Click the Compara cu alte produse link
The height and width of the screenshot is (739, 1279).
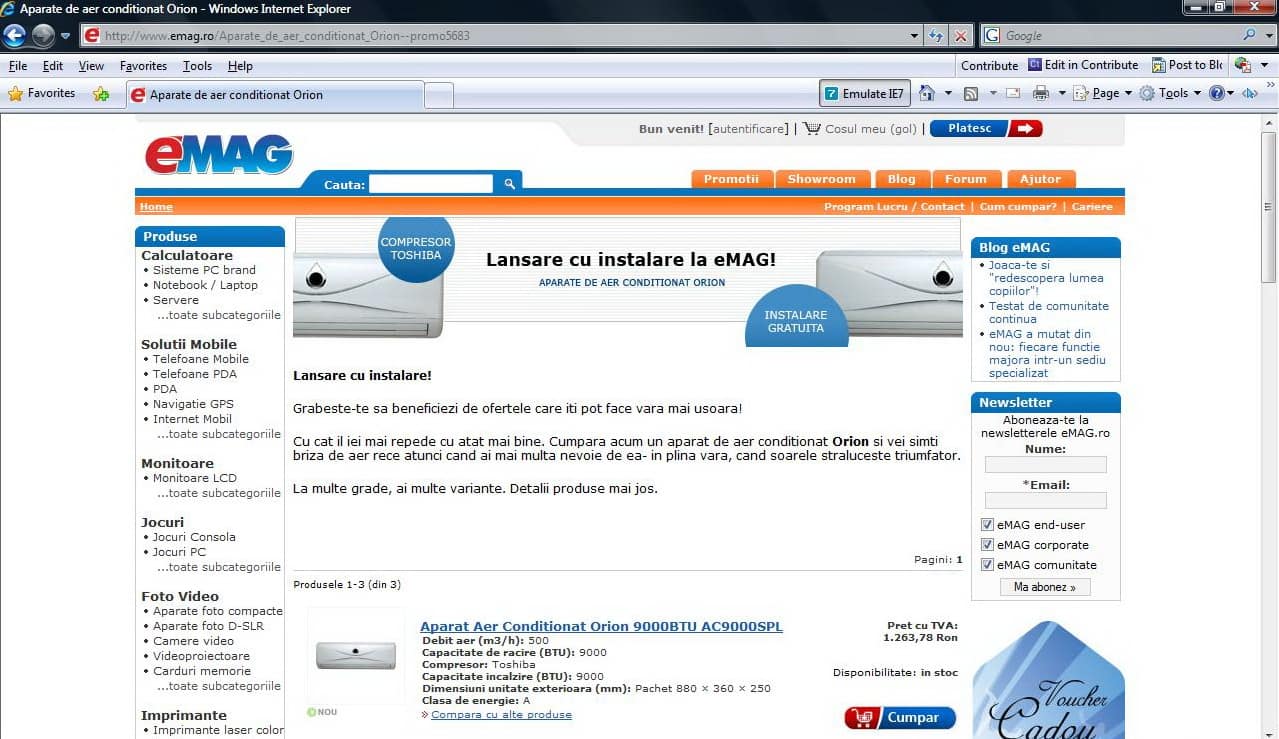click(x=501, y=715)
